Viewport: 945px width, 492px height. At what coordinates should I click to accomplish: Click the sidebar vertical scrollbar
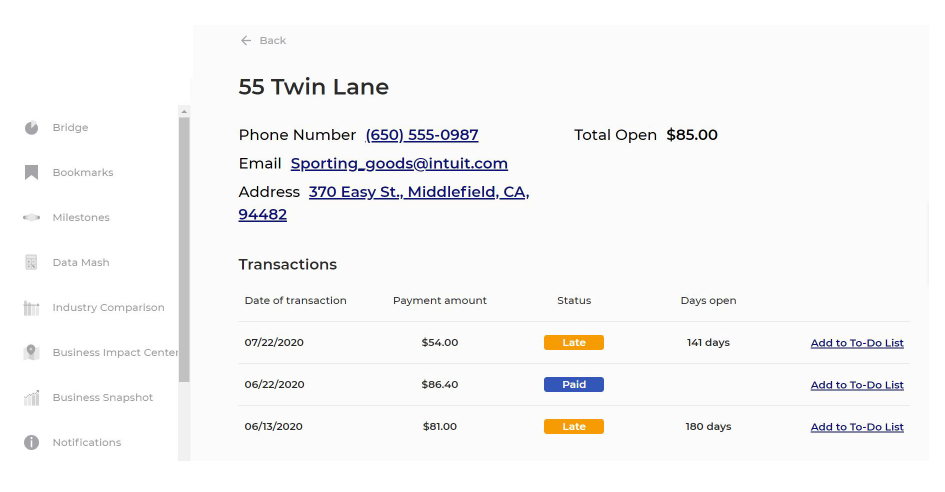(184, 248)
